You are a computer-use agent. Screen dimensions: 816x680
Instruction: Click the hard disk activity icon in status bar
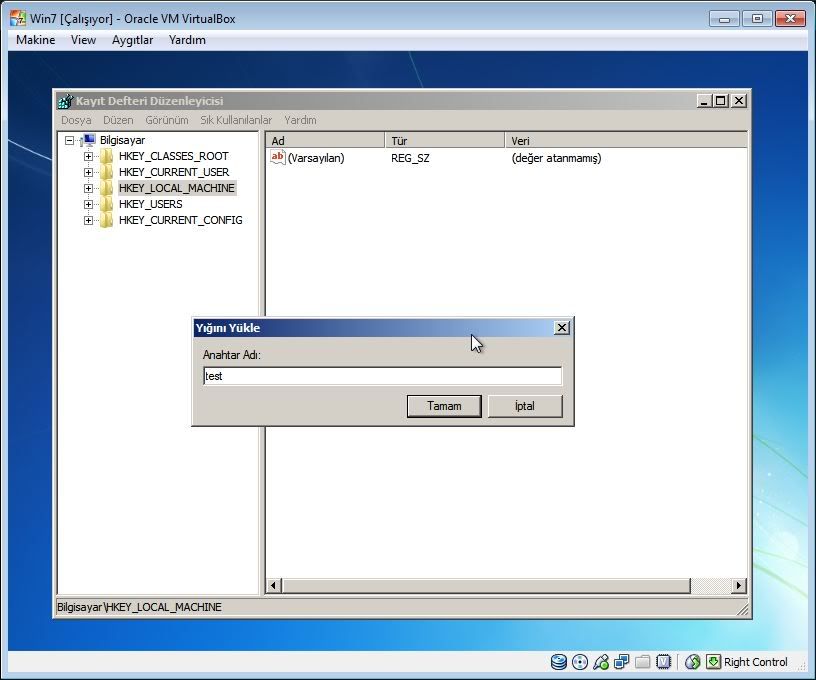[x=558, y=662]
